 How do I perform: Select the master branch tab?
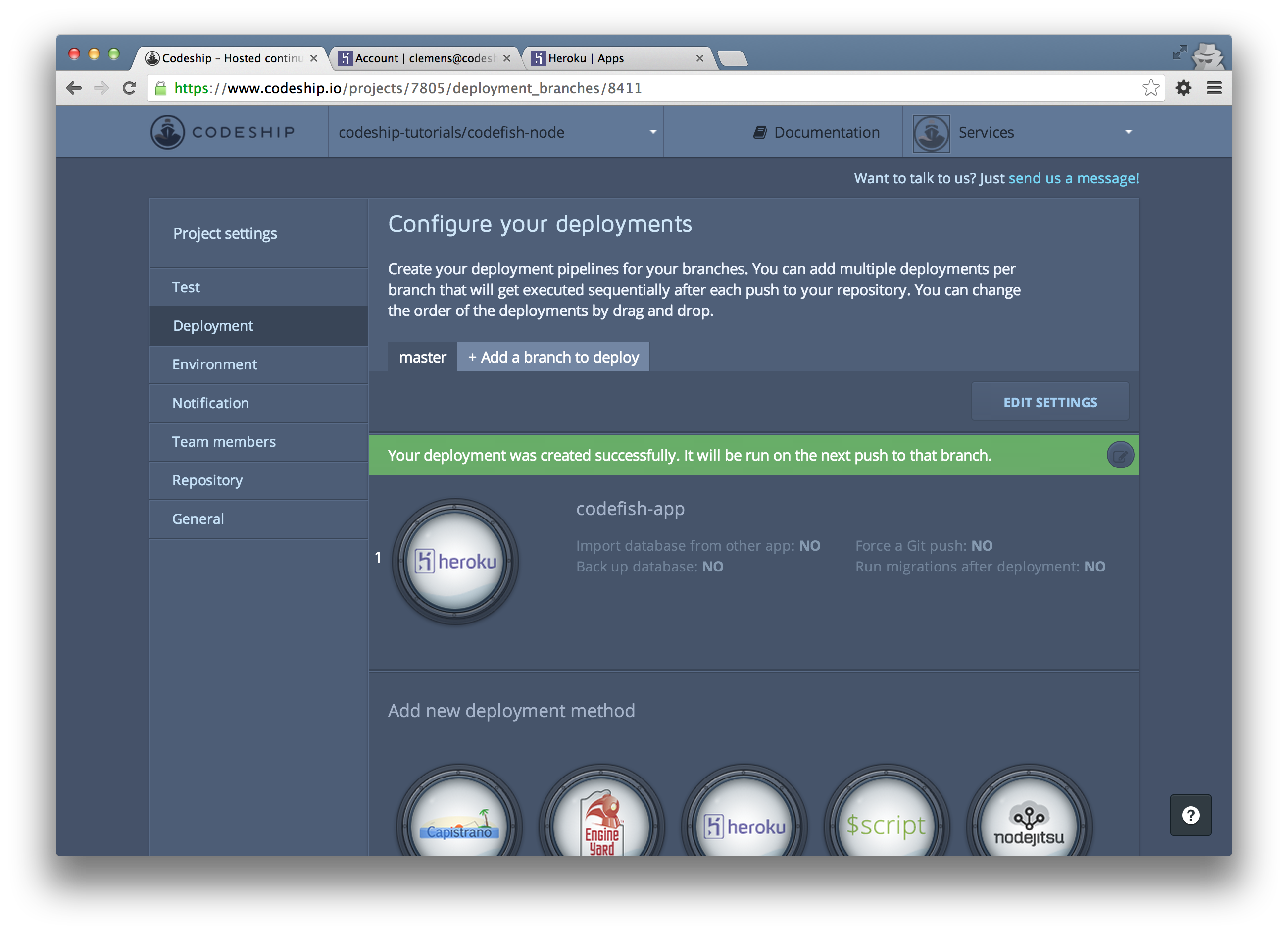point(422,358)
